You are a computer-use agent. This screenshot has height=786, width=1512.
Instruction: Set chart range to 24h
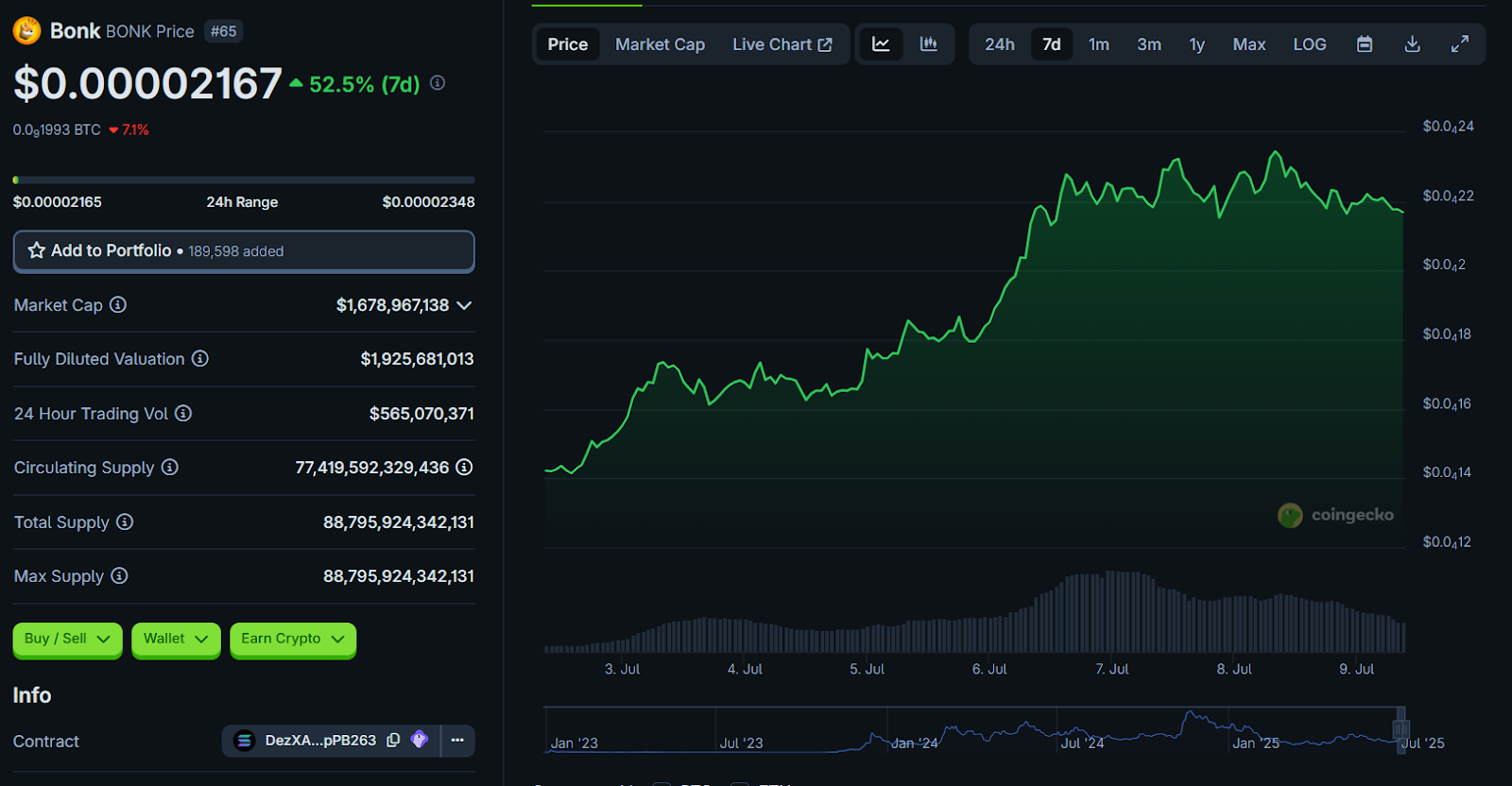1000,44
